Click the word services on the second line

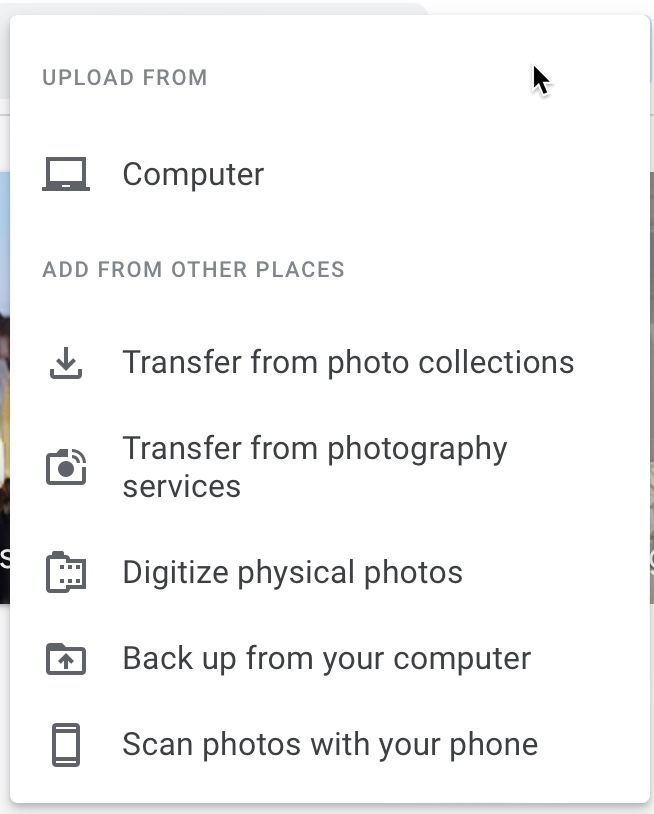pyautogui.click(x=182, y=487)
